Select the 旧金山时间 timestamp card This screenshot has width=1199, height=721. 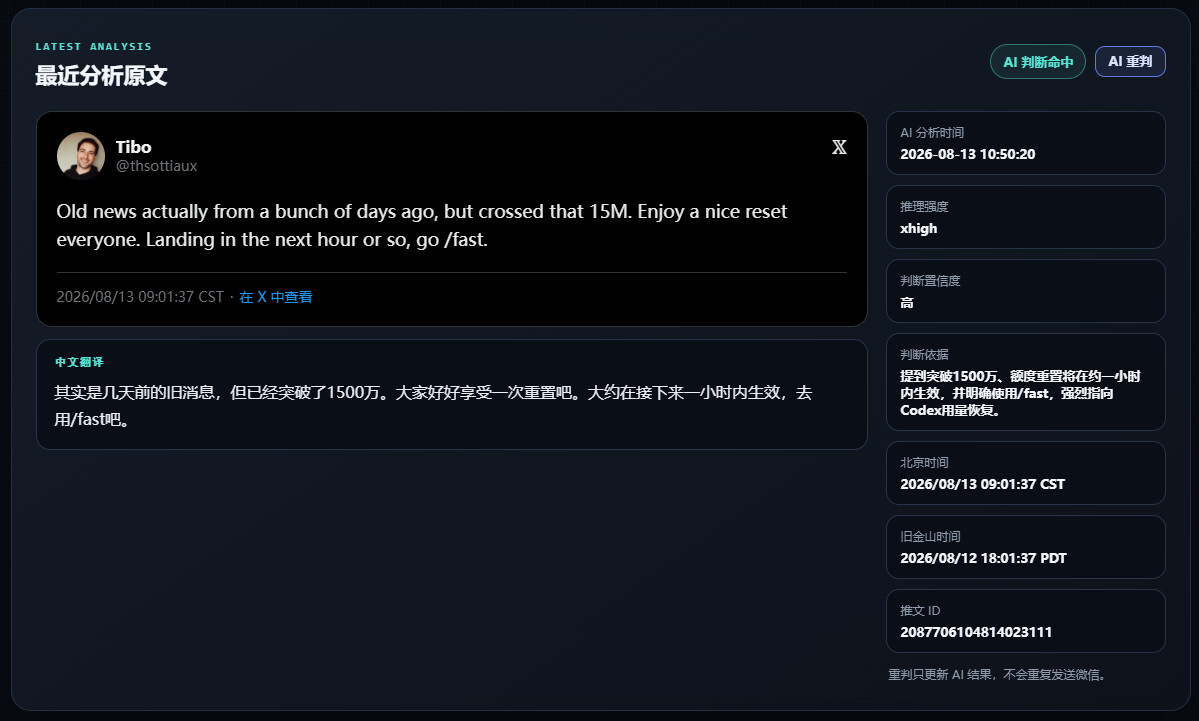coord(1025,547)
